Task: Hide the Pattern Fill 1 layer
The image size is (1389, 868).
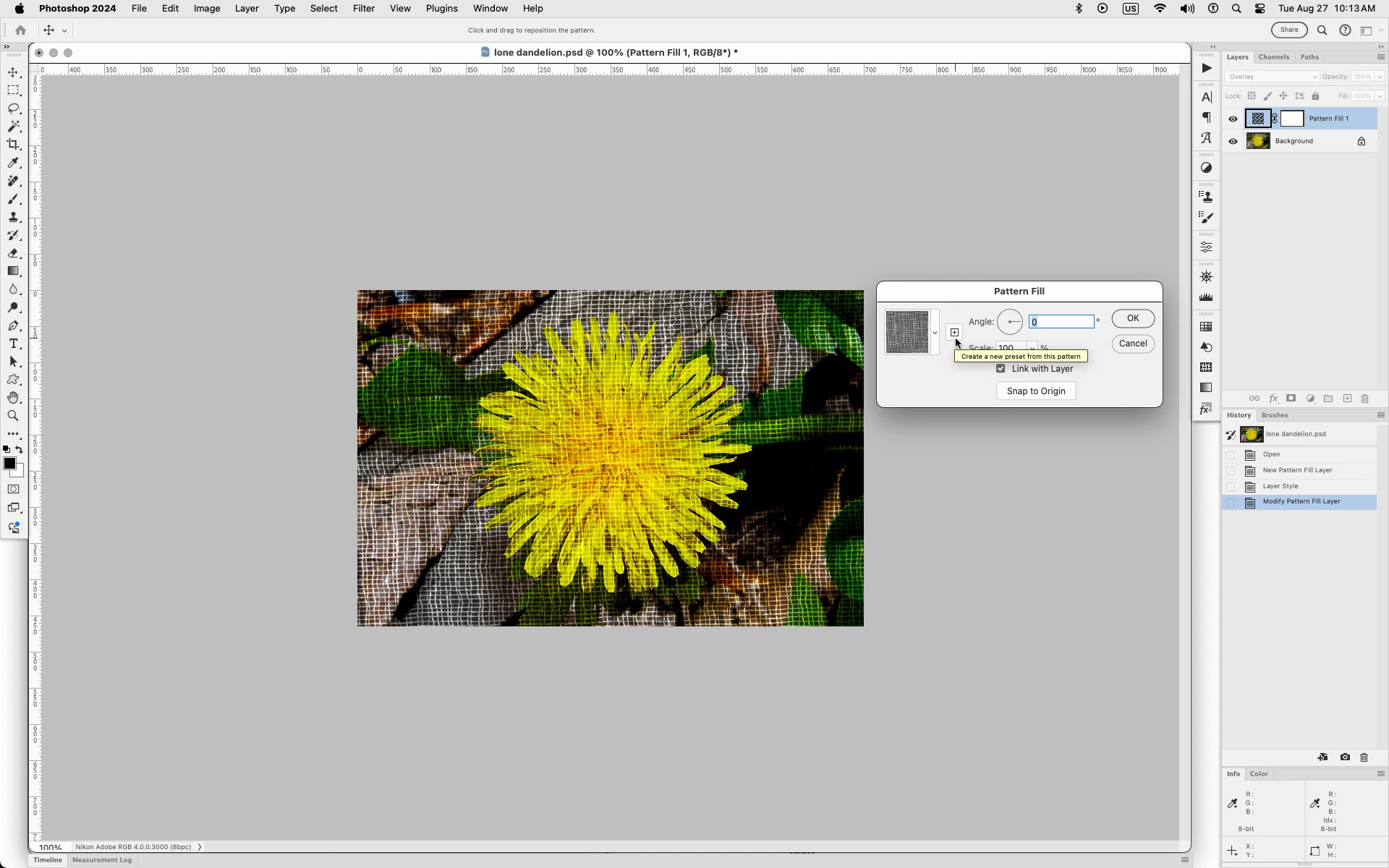Action: (x=1233, y=119)
